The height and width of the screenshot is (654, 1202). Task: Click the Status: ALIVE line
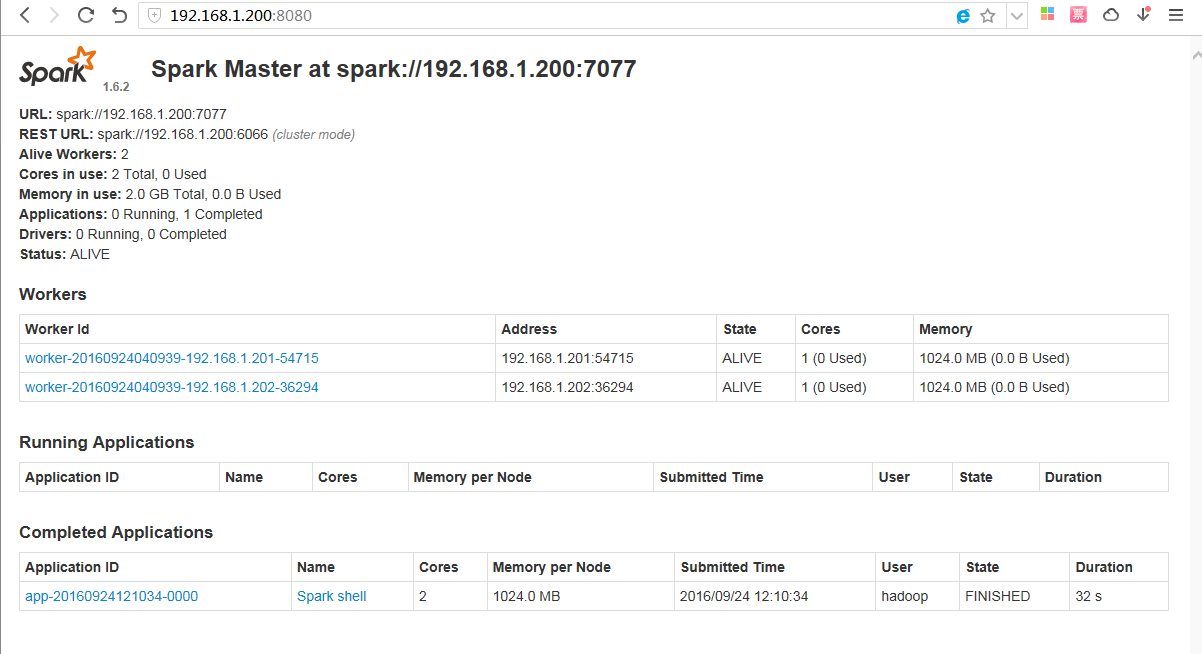coord(64,254)
